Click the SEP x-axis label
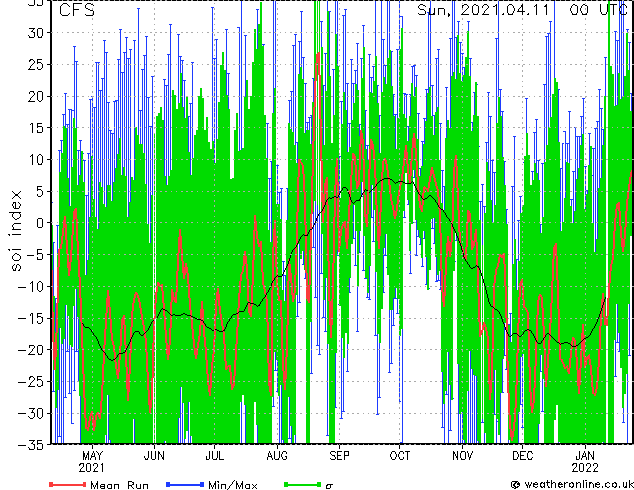Screen dimensions: 634x490 coord(339,456)
